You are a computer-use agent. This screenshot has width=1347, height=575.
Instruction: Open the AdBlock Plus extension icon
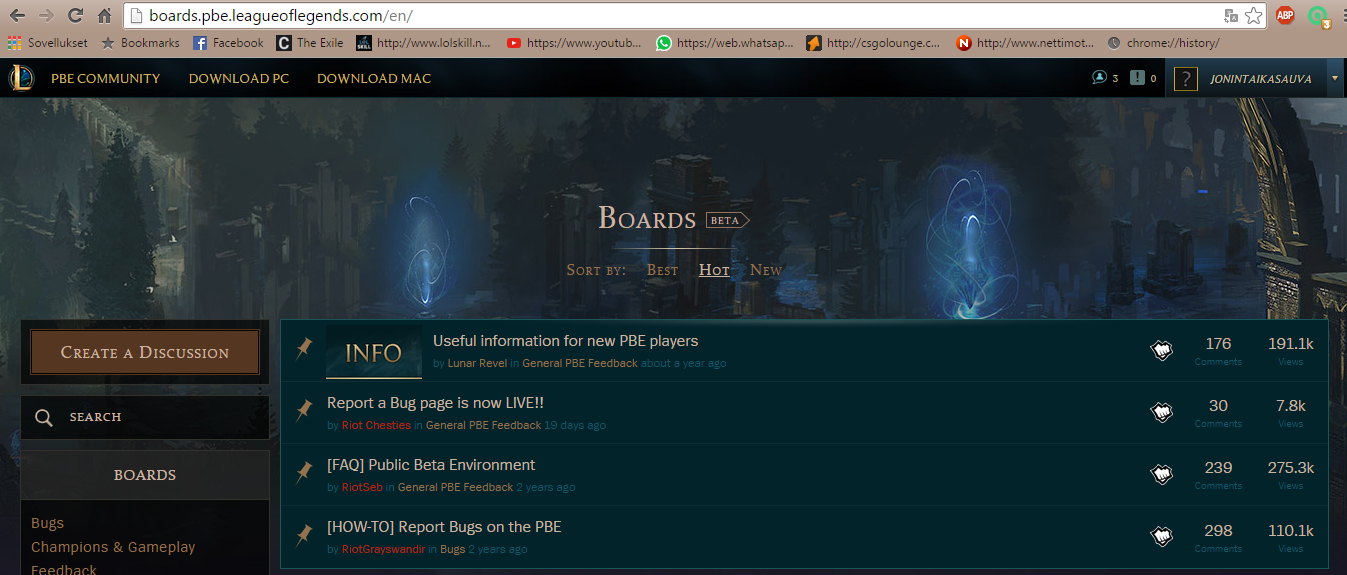point(1285,16)
